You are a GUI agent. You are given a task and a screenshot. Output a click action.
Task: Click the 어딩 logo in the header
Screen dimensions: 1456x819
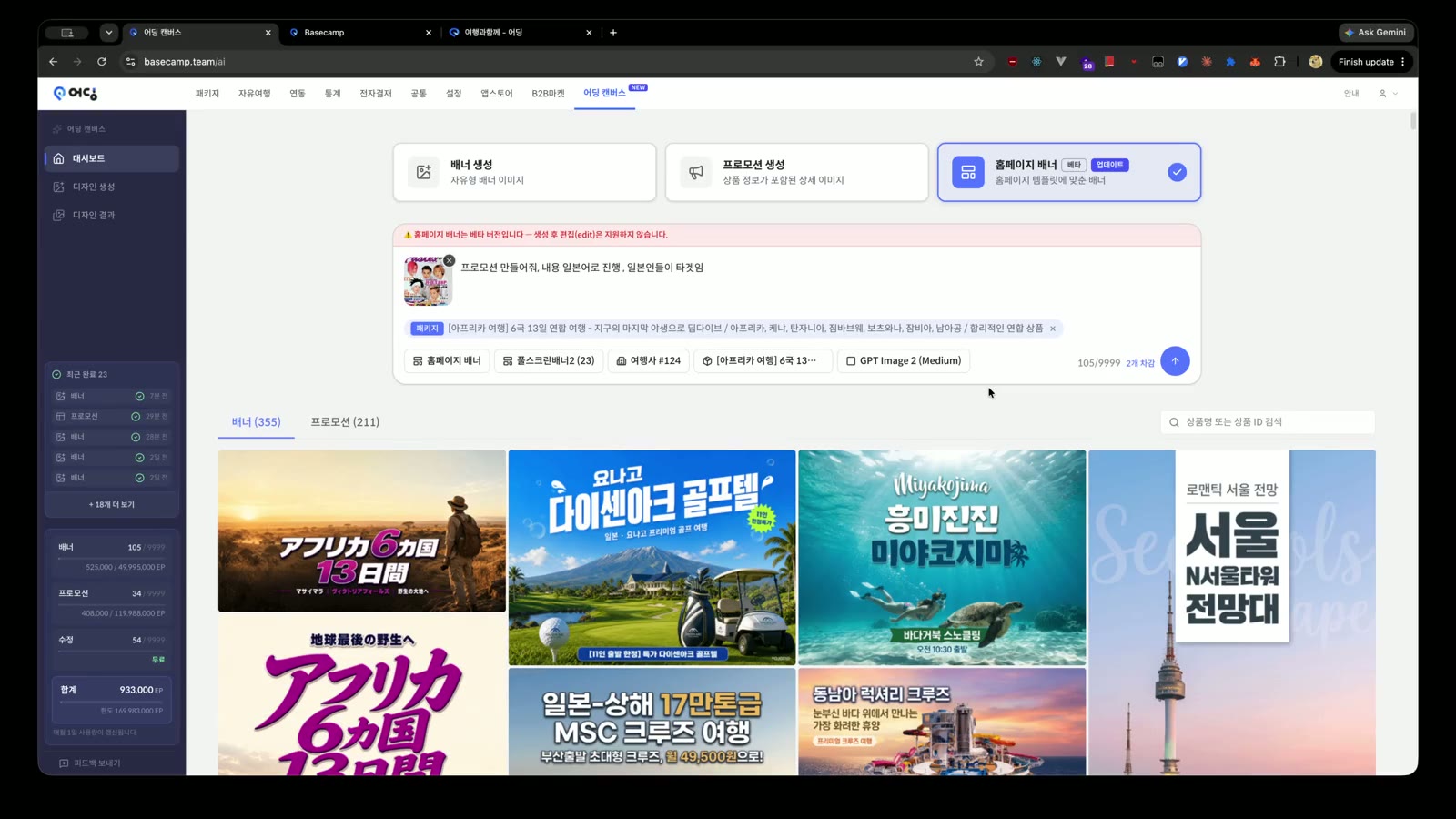pyautogui.click(x=75, y=93)
